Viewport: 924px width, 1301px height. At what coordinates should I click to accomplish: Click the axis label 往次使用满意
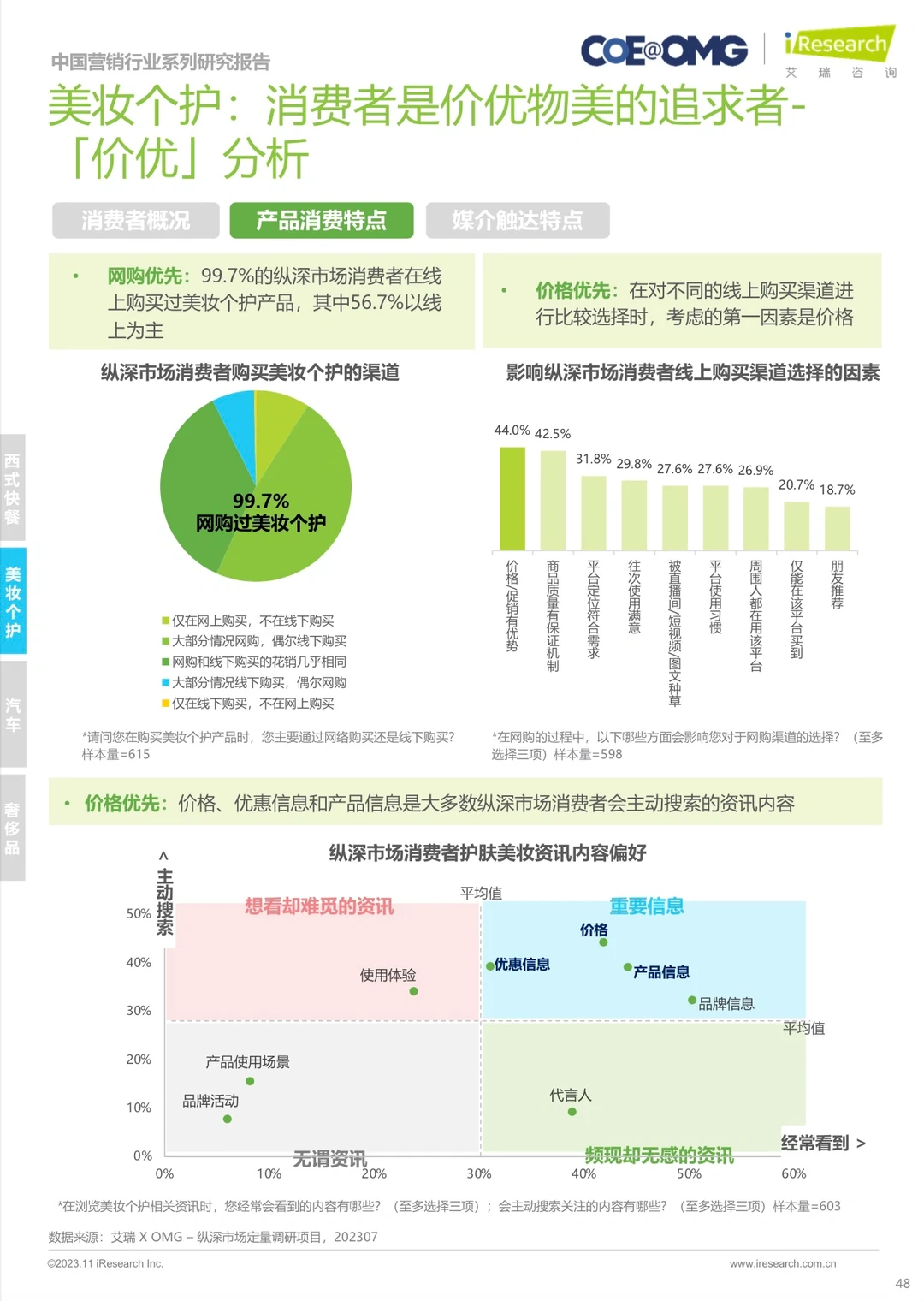click(634, 597)
